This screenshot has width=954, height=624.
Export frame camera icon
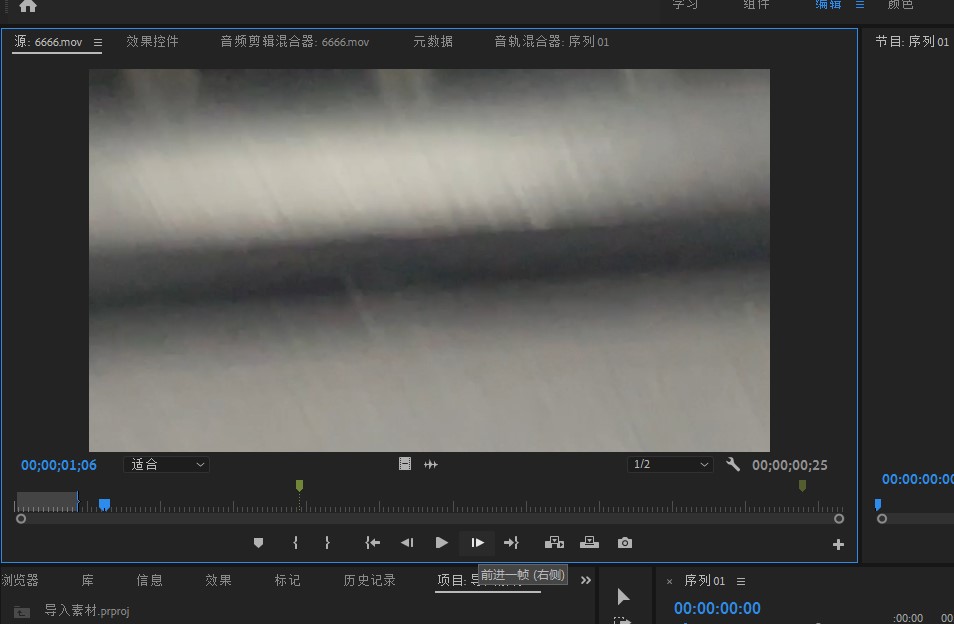(x=625, y=543)
